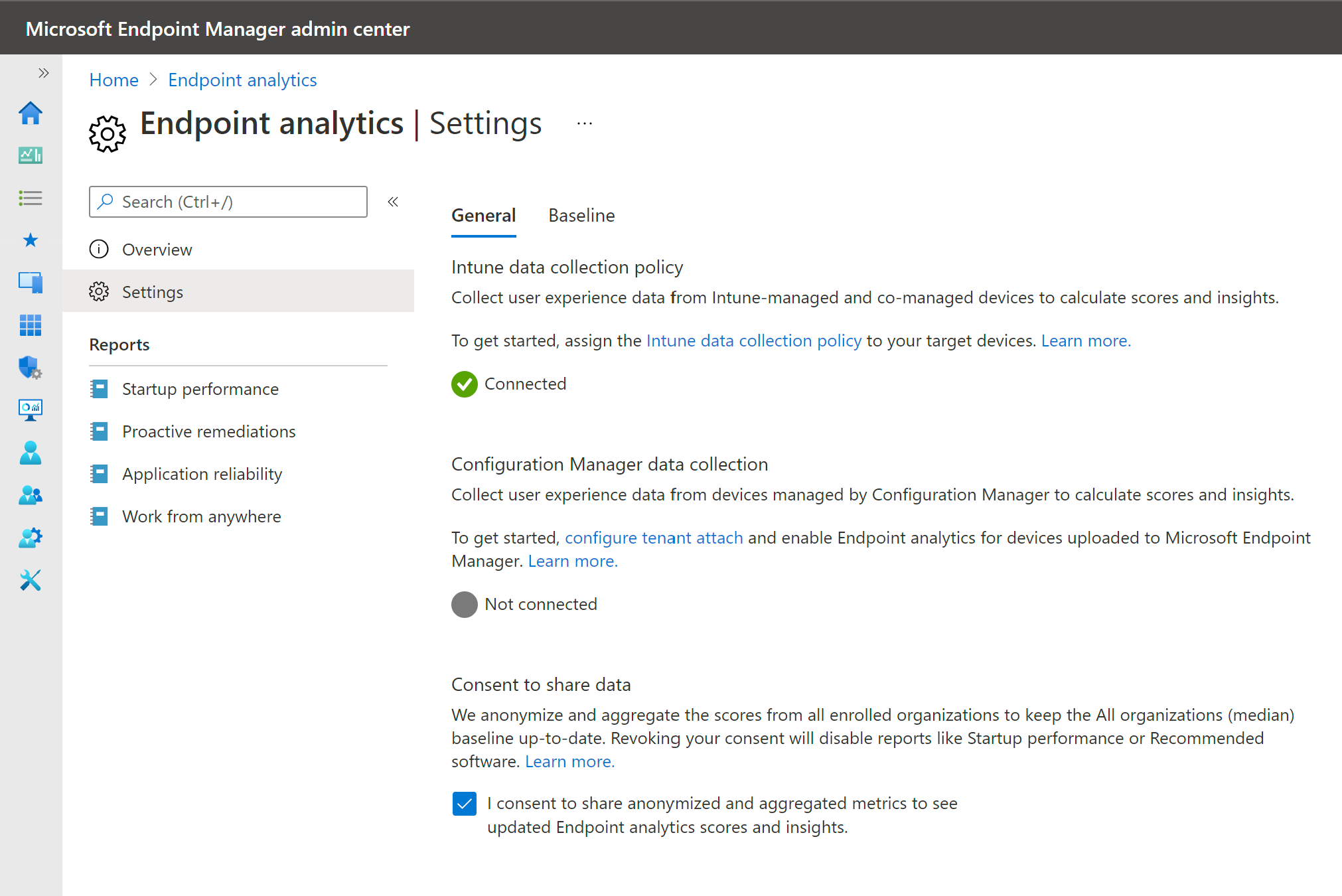Open the Apps grid icon

[x=31, y=325]
